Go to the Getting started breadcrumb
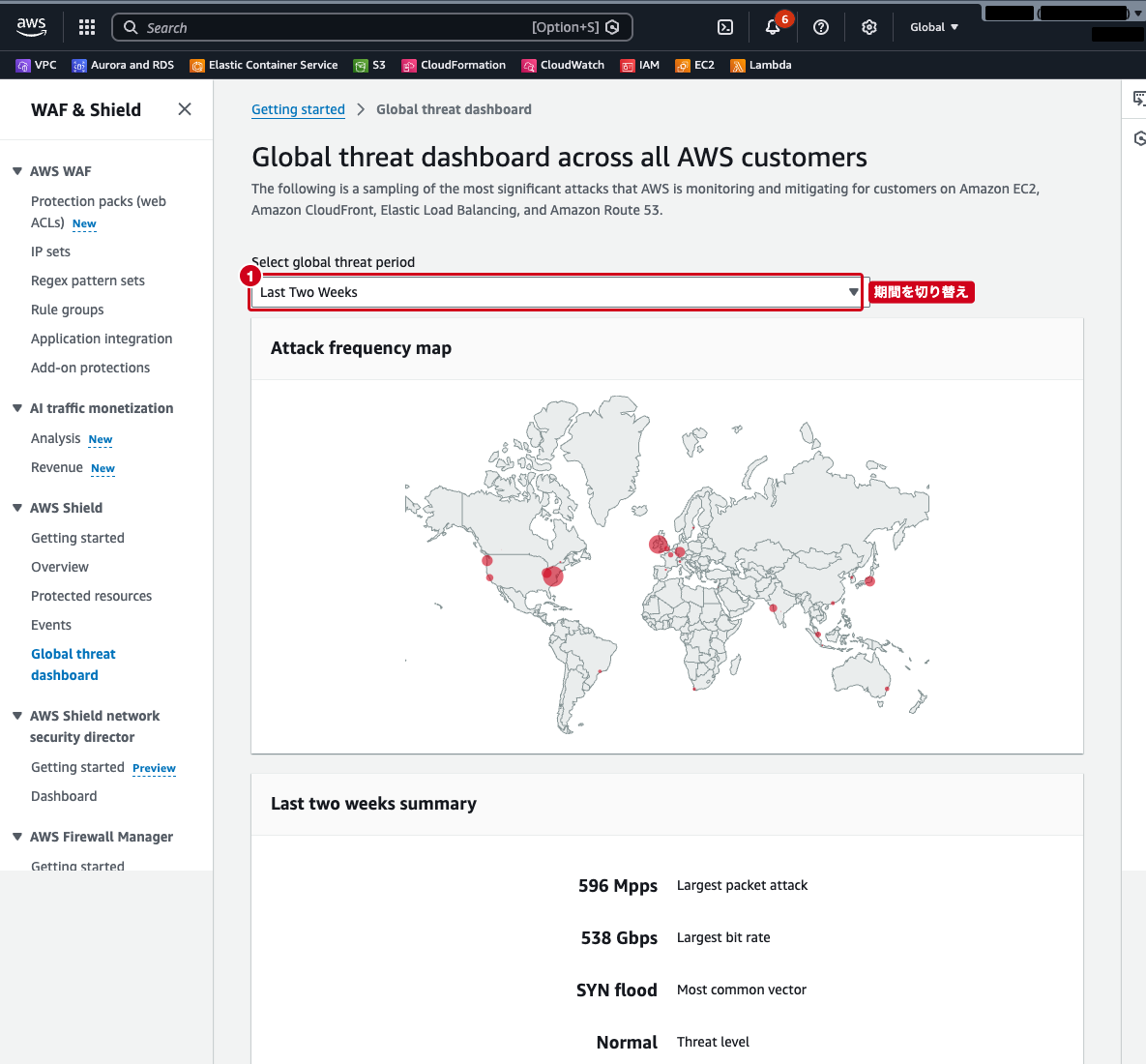 [x=298, y=109]
